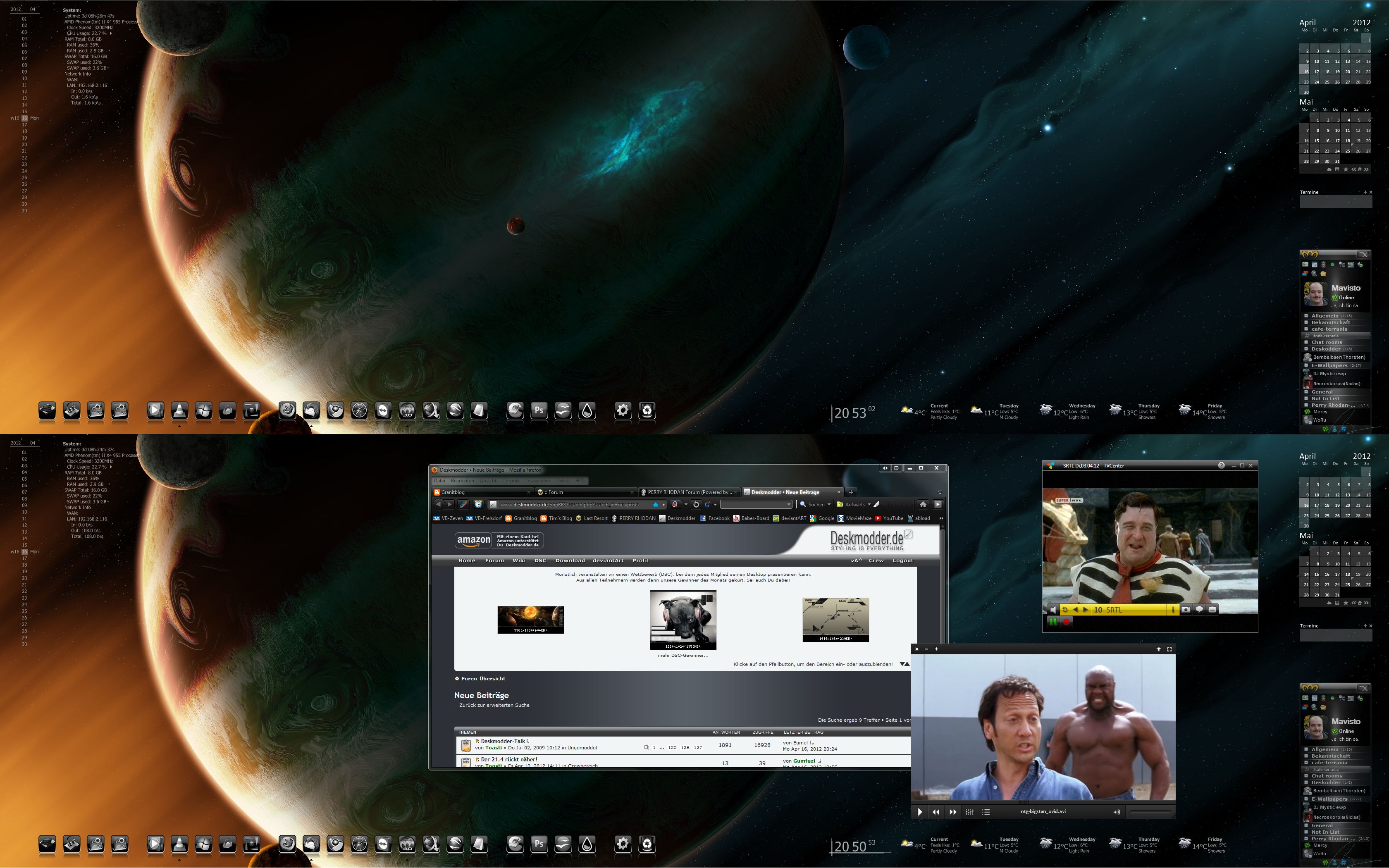Take a snapshot with TVCenter camera icon
This screenshot has height=868, width=1389.
tap(1186, 610)
